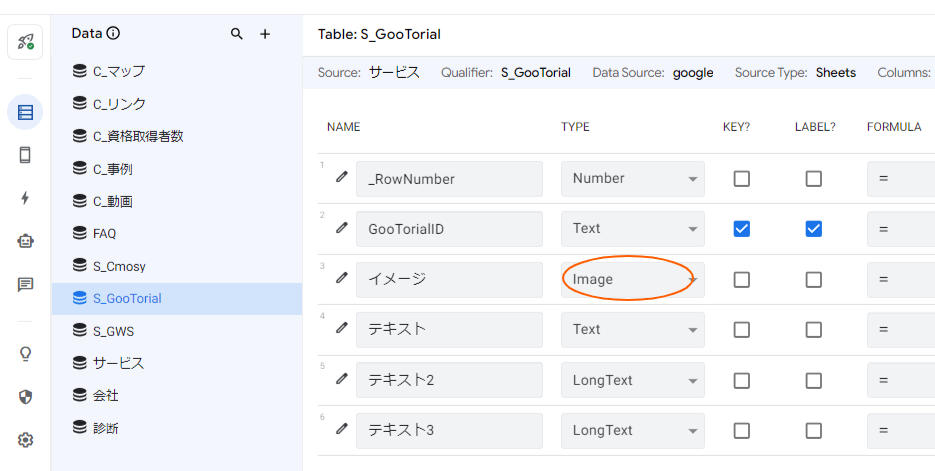Open the Actions lightning bolt icon
Screen dimensions: 935x471
coord(25,198)
